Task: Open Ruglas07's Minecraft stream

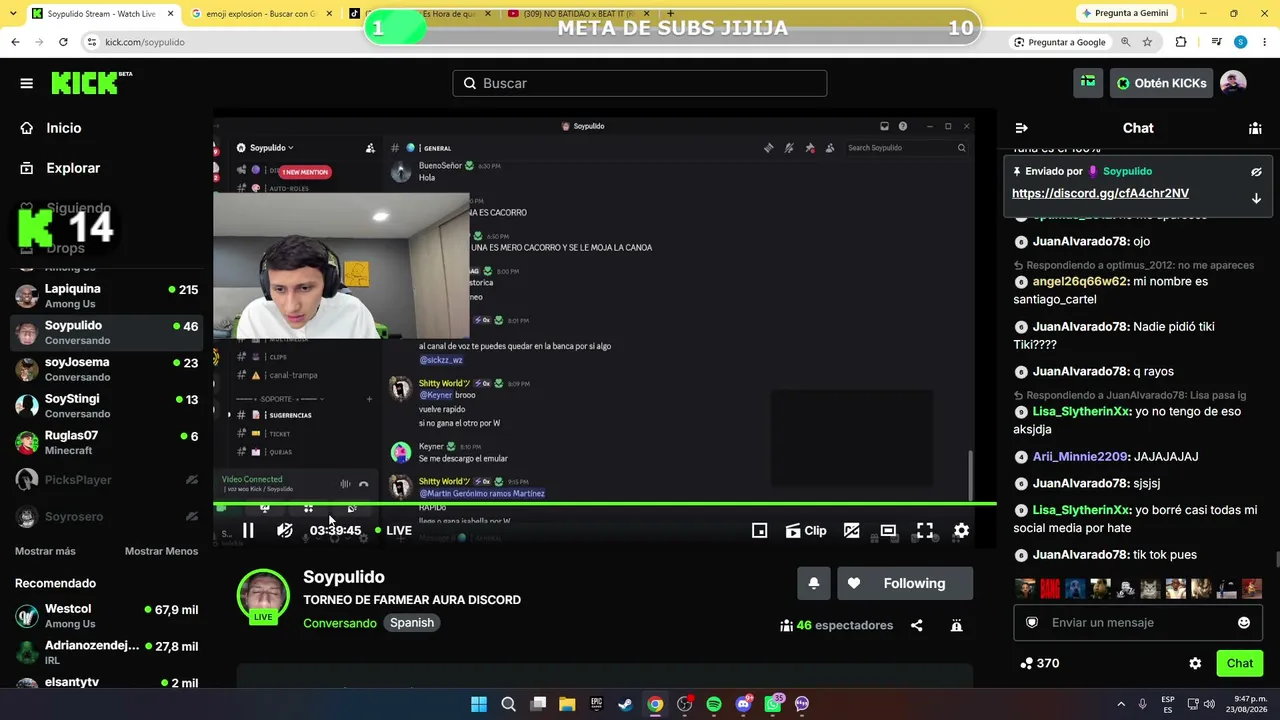Action: click(106, 443)
